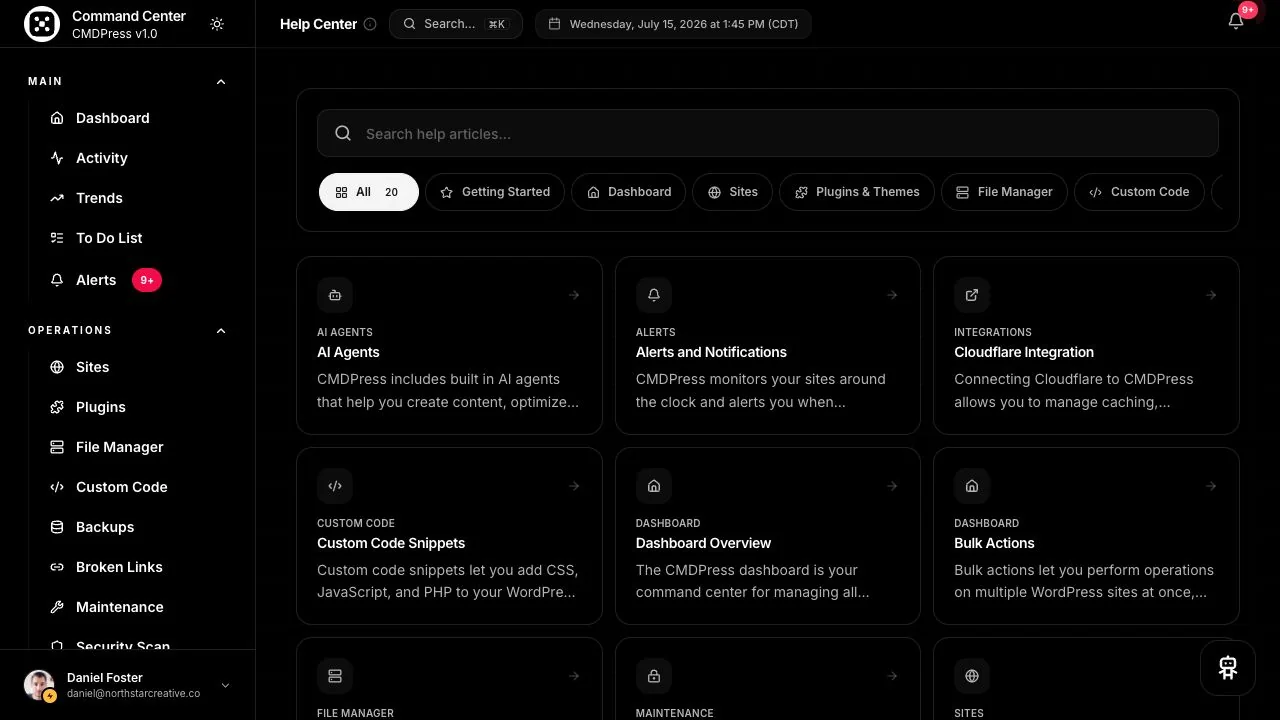Click the Integrations external-link icon

(972, 295)
